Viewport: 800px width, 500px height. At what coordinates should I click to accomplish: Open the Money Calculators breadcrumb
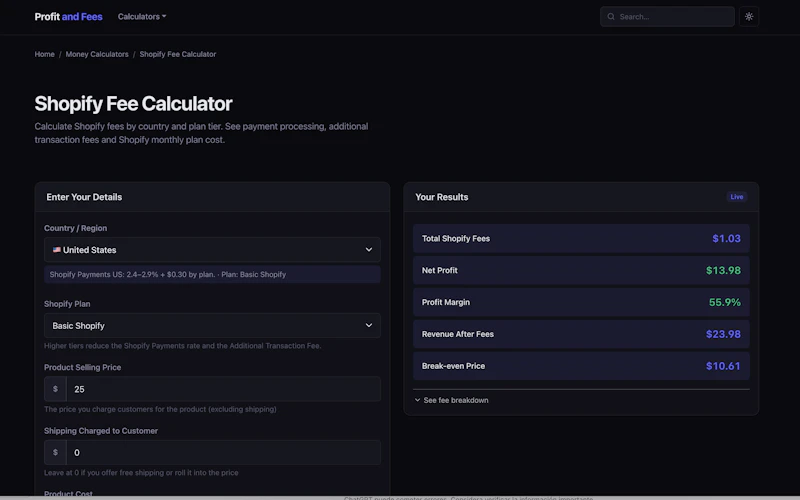tap(97, 54)
